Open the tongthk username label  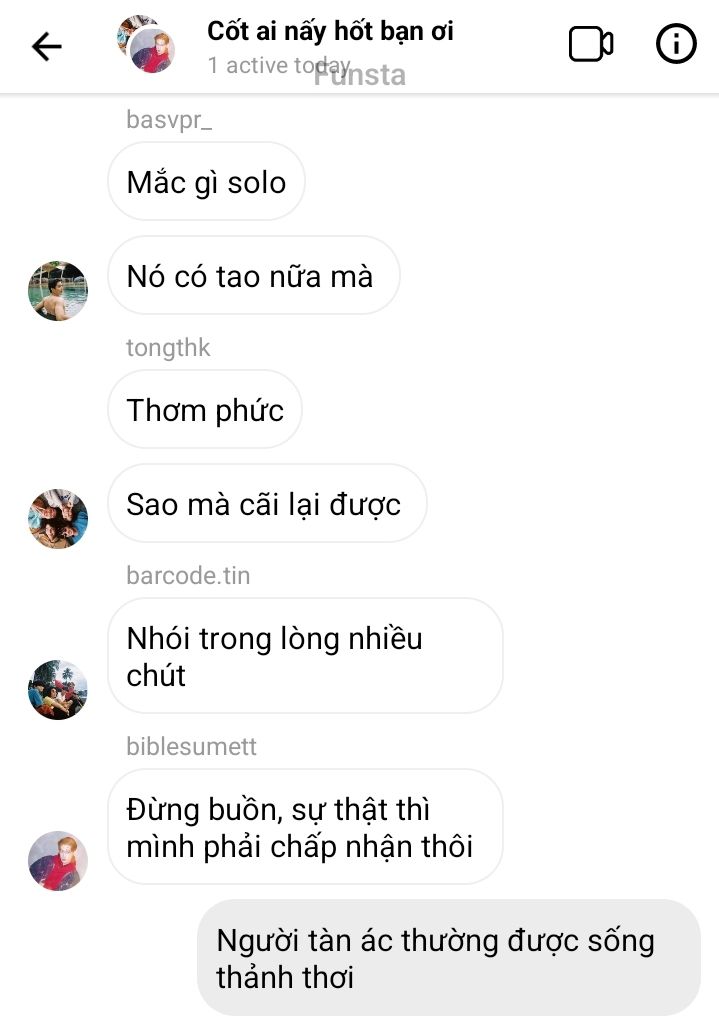pyautogui.click(x=168, y=347)
